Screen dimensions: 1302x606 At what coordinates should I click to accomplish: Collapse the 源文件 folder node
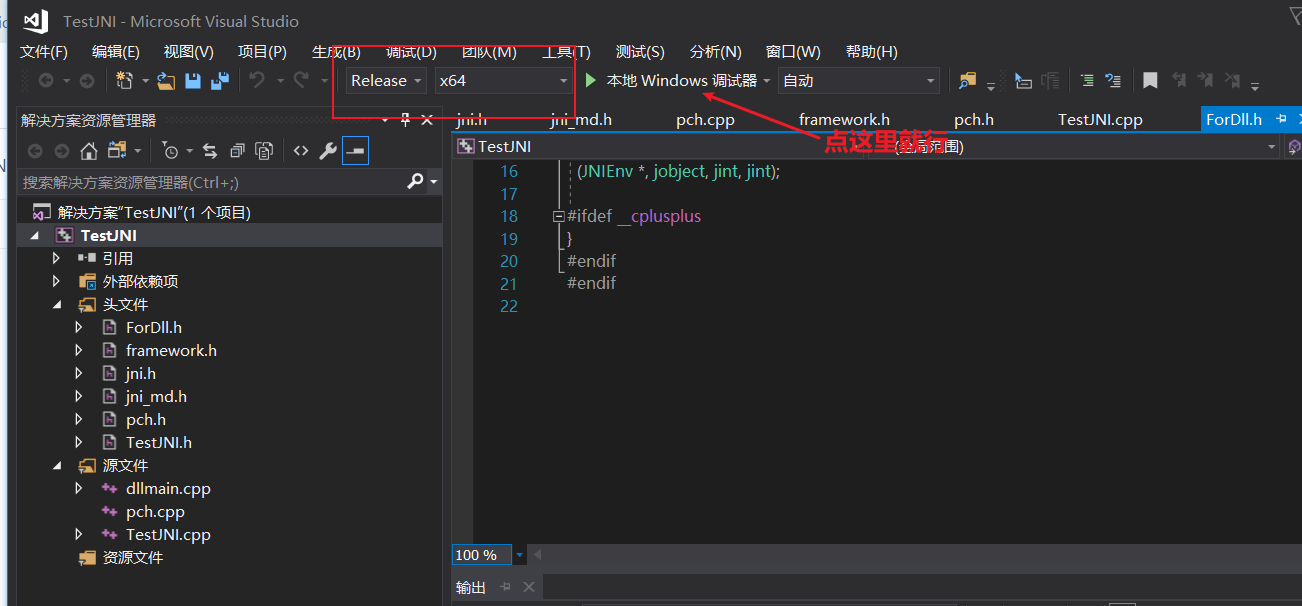57,466
